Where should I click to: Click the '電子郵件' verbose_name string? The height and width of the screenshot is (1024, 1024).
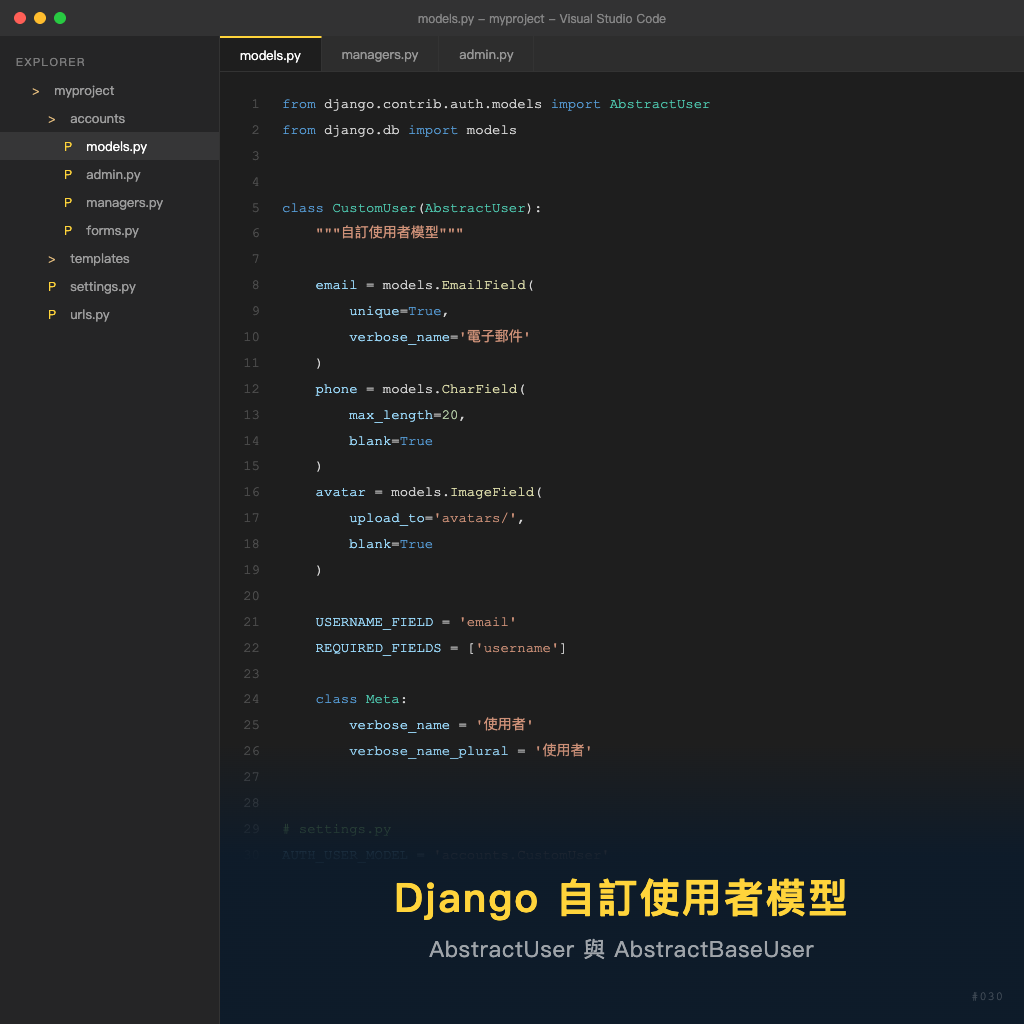[494, 336]
